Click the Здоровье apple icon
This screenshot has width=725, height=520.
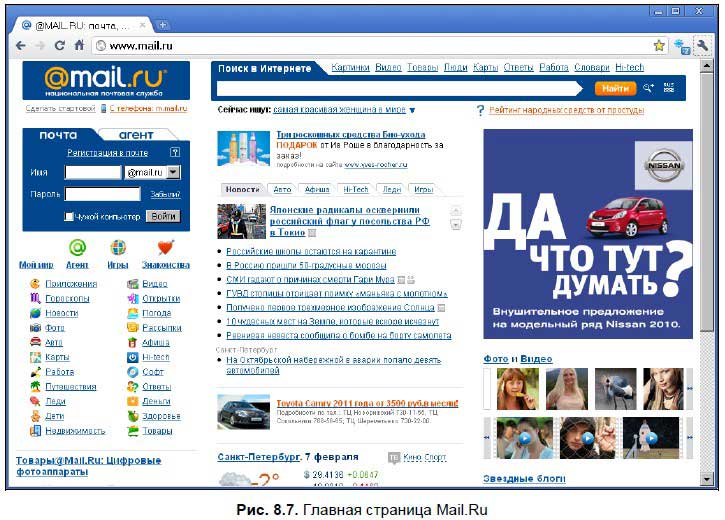coord(133,416)
